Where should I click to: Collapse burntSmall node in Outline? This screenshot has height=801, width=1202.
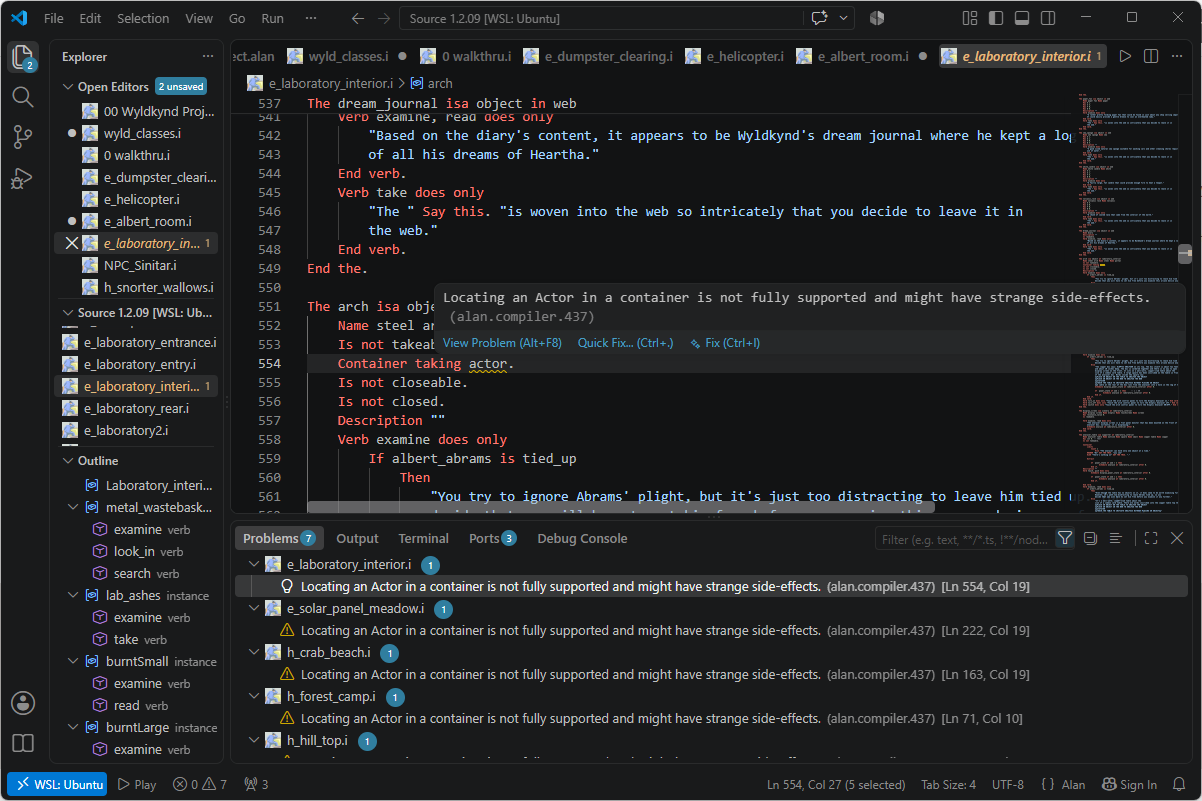[x=73, y=661]
